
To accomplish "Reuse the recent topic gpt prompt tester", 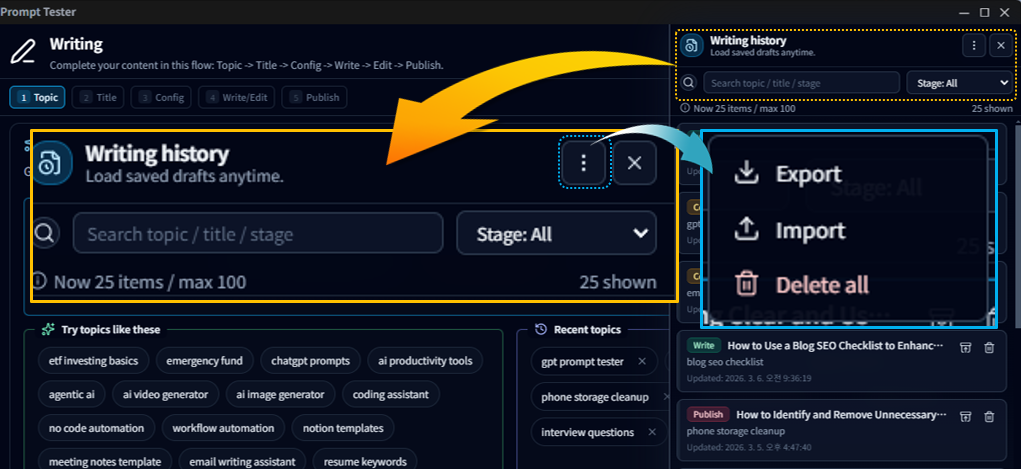I will [x=582, y=362].
